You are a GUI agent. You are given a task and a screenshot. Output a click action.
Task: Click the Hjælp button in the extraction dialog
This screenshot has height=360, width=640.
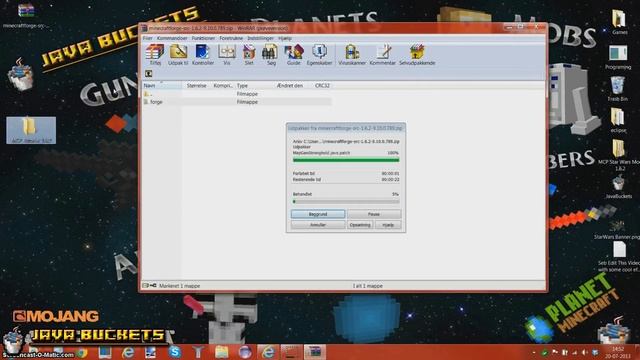point(388,225)
